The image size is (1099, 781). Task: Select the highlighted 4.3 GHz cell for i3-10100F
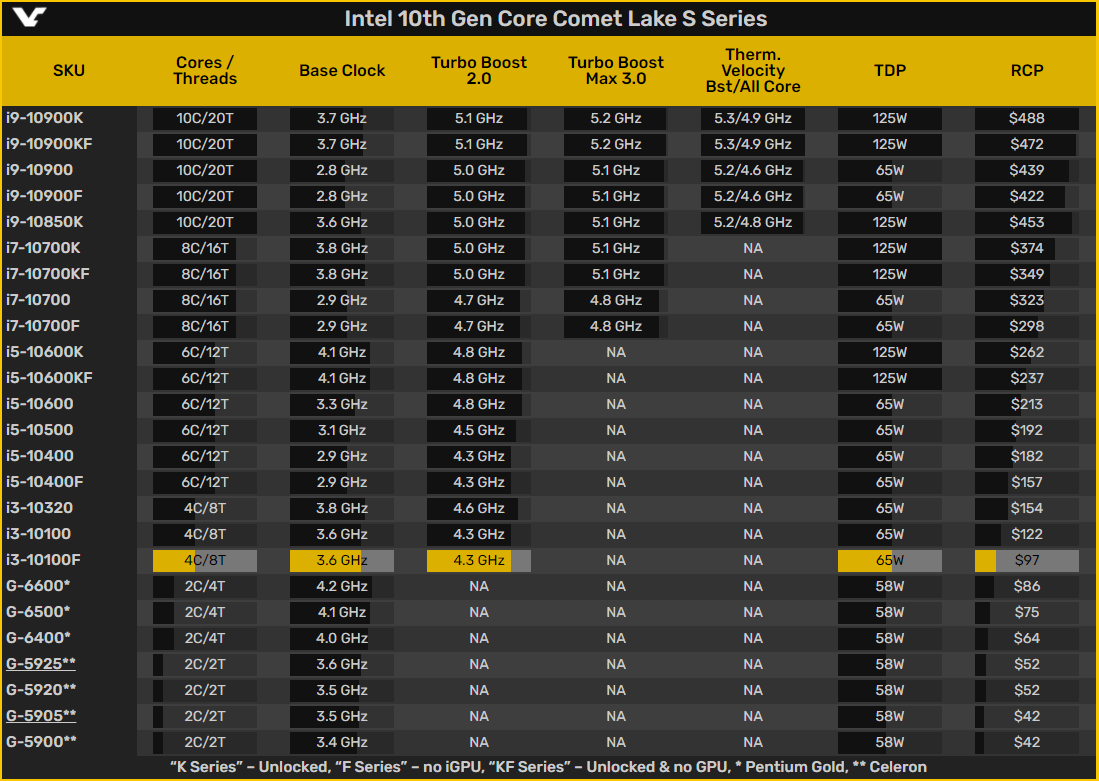[x=479, y=559]
